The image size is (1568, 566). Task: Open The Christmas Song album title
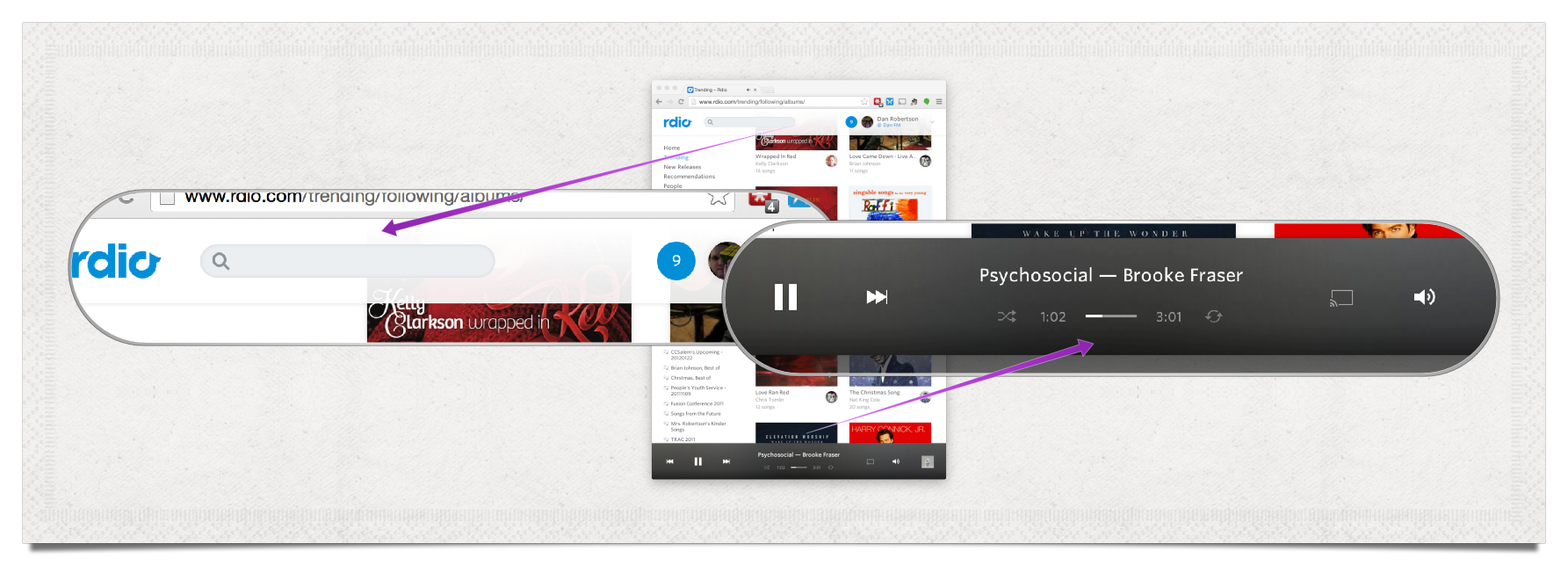[x=874, y=393]
